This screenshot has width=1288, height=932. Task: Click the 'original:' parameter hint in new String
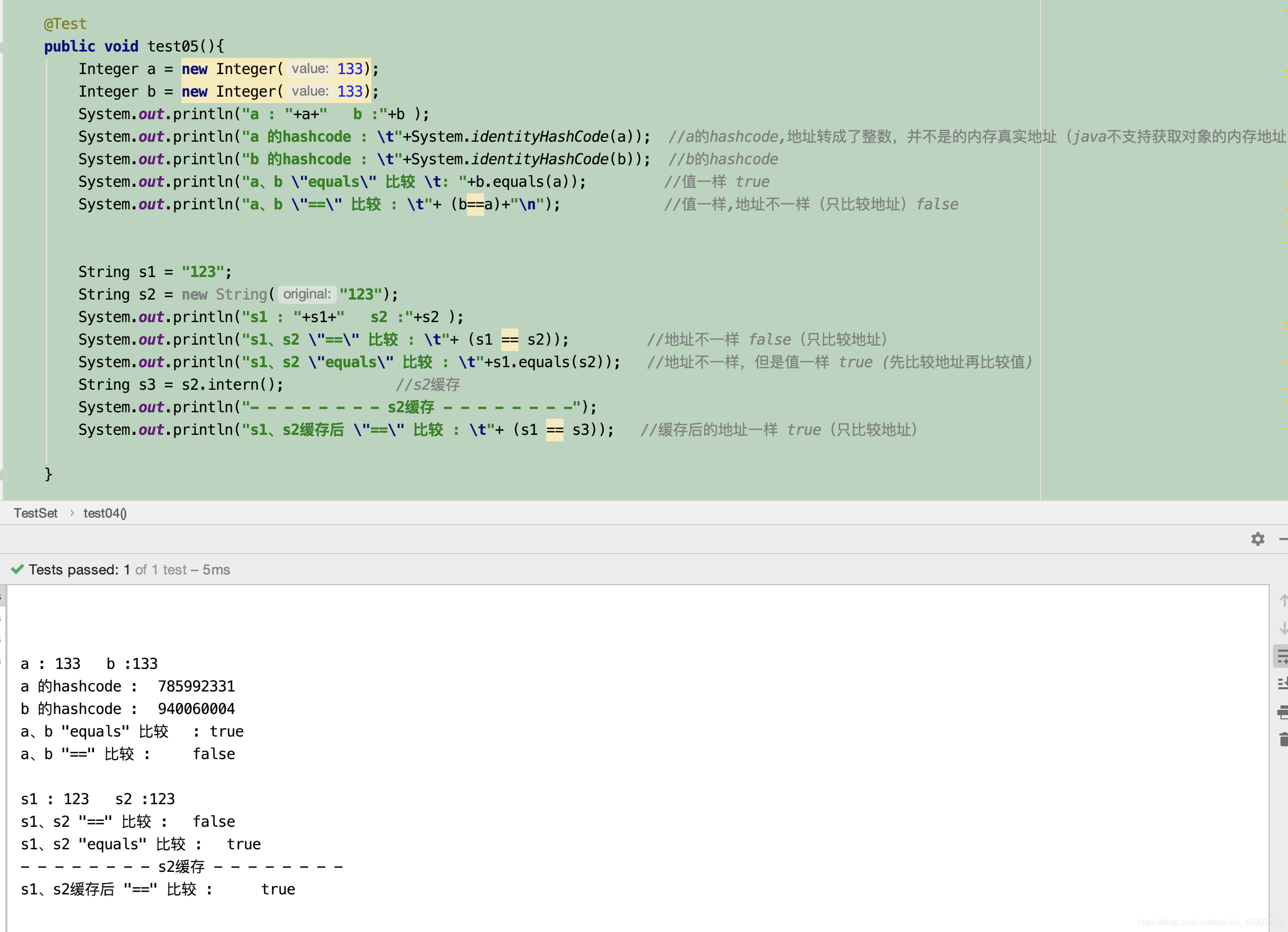pyautogui.click(x=306, y=294)
